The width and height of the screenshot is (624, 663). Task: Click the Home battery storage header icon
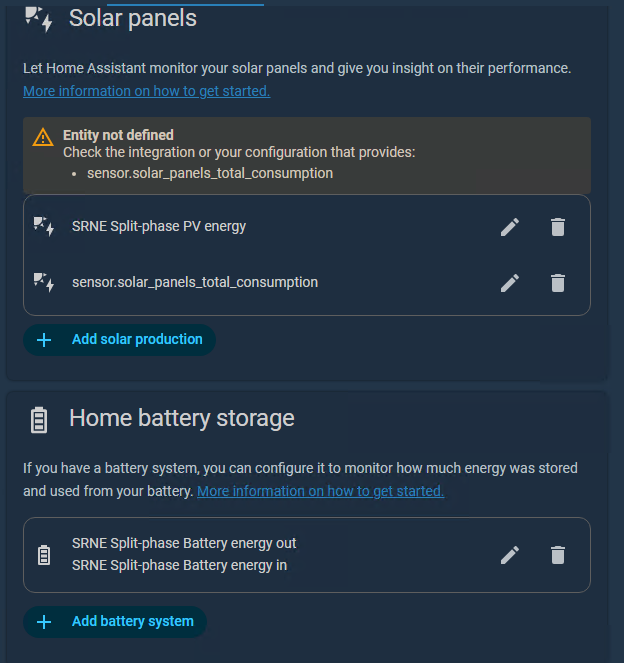[39, 419]
